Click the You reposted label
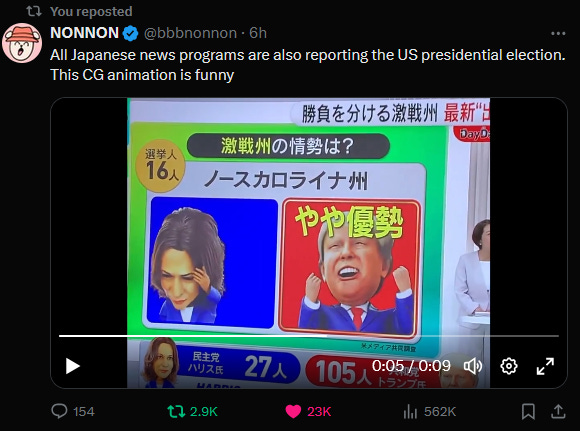This screenshot has width=580, height=431. pos(91,11)
